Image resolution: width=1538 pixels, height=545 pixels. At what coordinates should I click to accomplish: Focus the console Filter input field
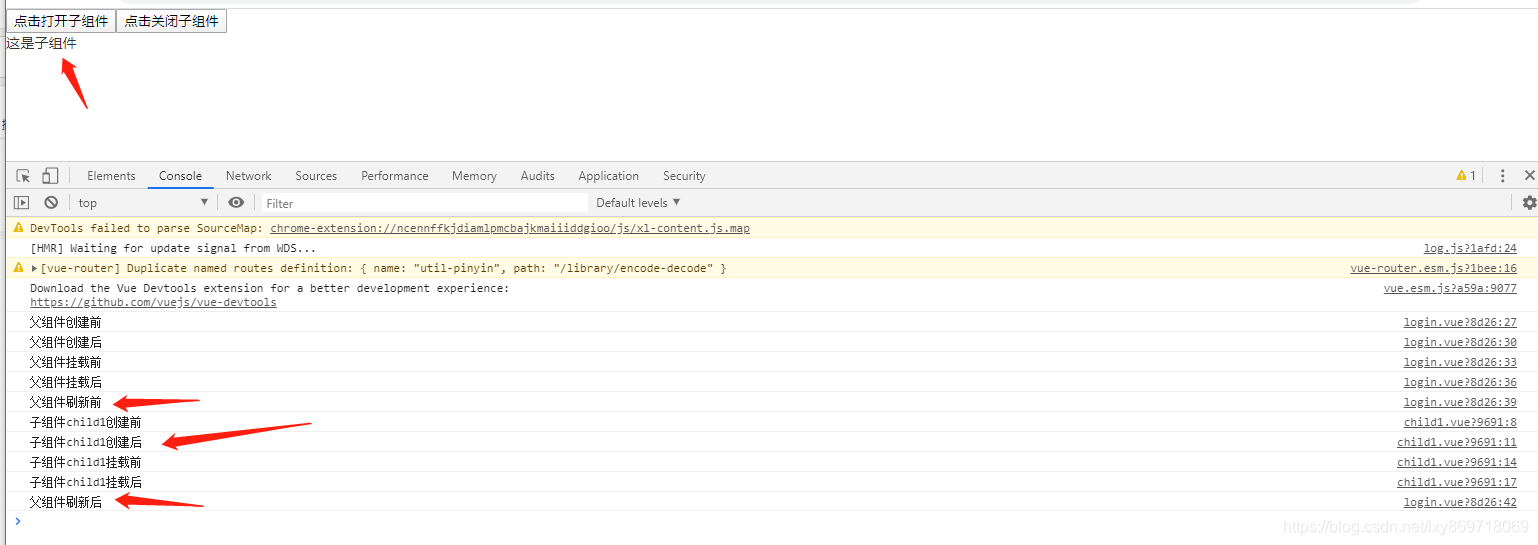pos(425,203)
